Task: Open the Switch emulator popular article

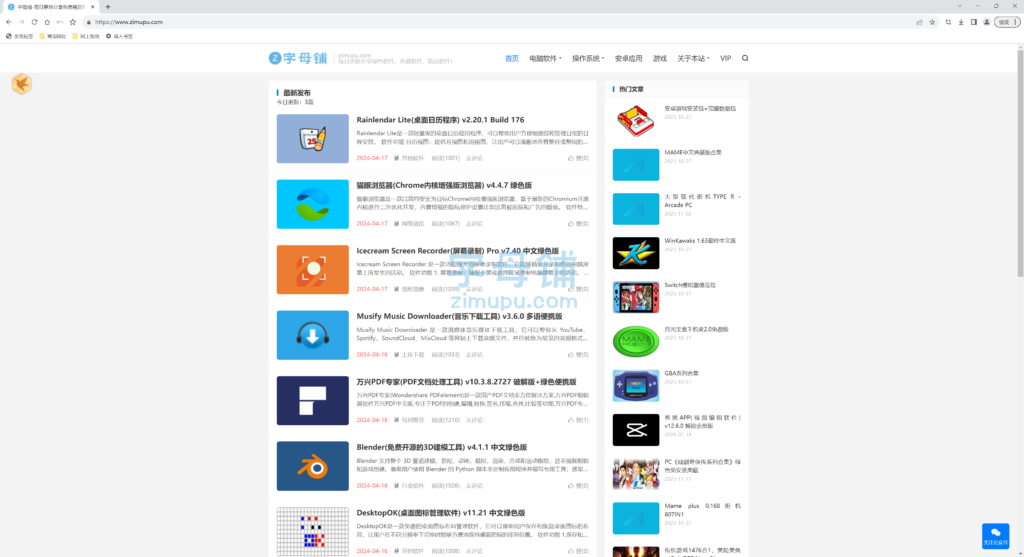Action: tap(690, 285)
